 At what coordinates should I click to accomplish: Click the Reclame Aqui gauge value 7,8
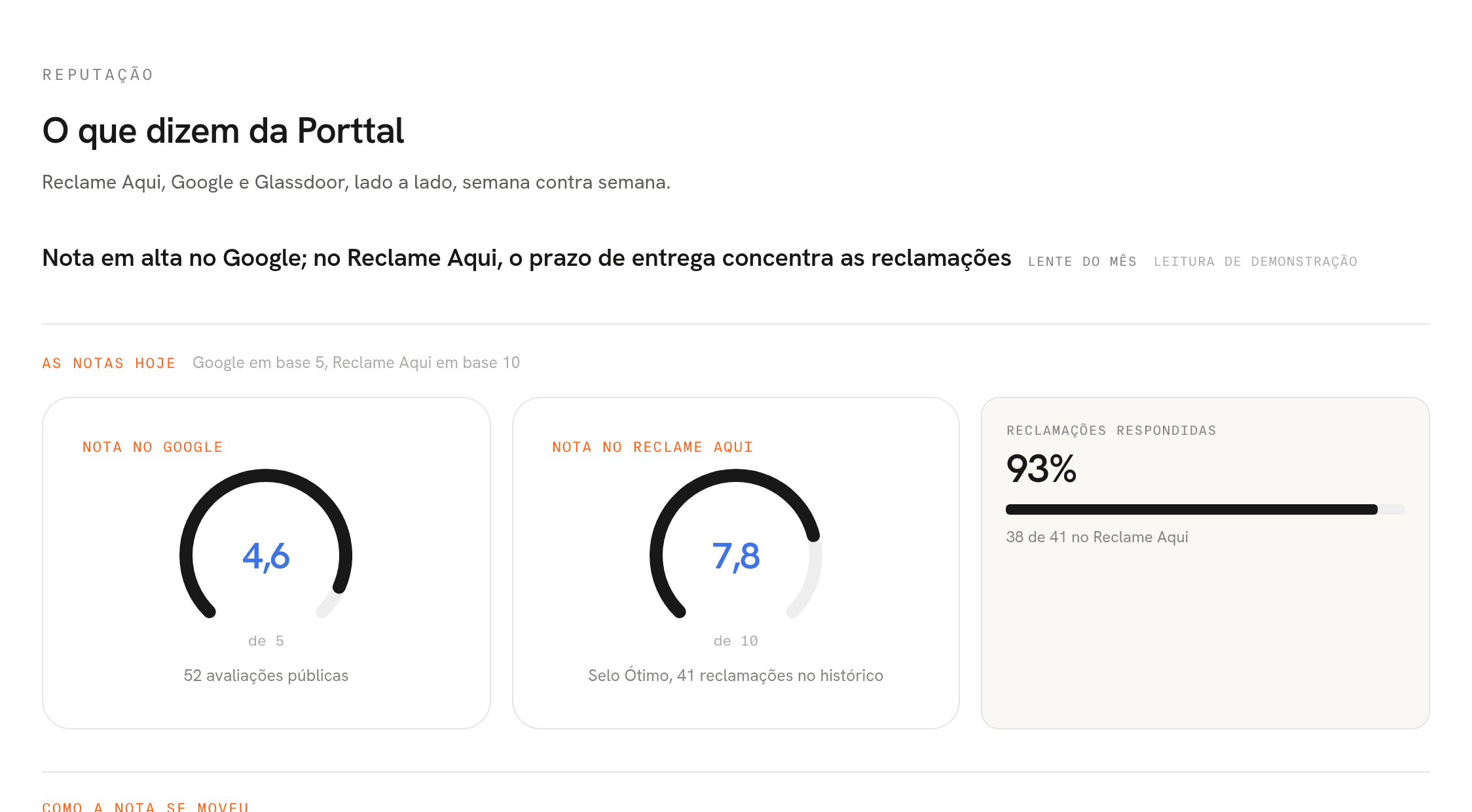736,557
